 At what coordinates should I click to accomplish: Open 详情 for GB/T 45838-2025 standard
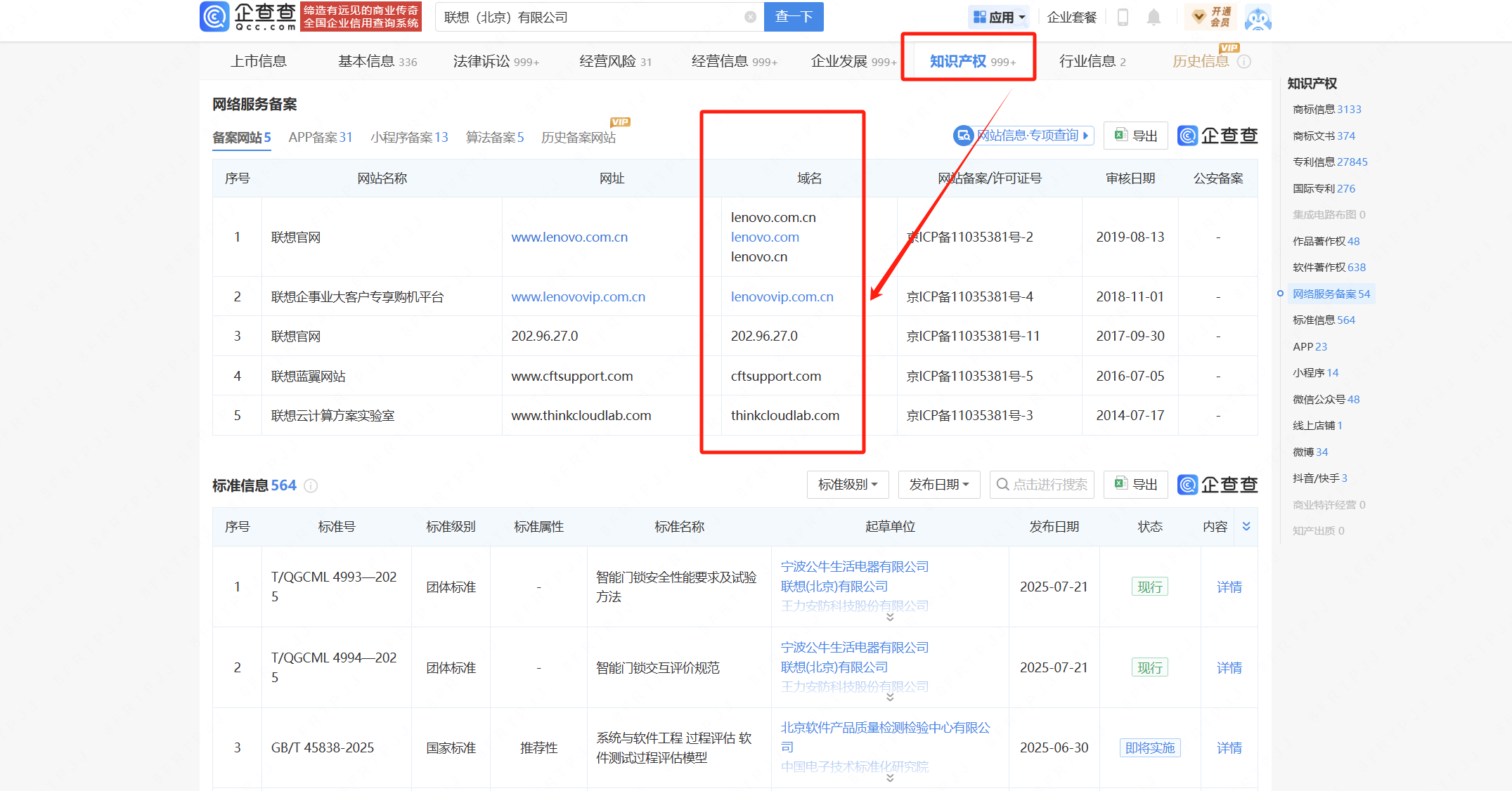[x=1229, y=747]
